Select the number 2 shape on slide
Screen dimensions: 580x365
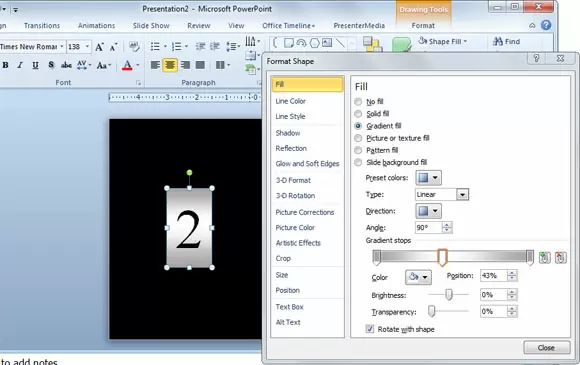tap(189, 228)
